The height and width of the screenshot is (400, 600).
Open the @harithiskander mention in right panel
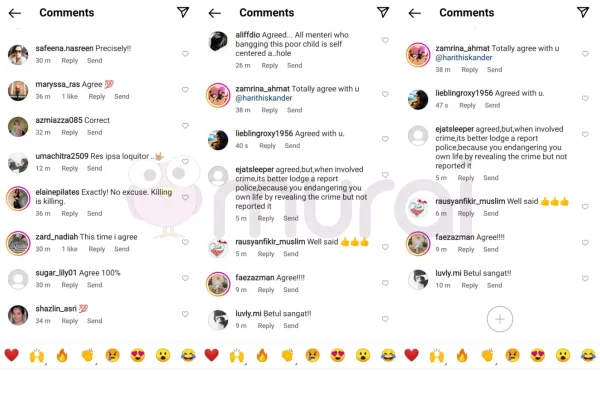pos(464,57)
